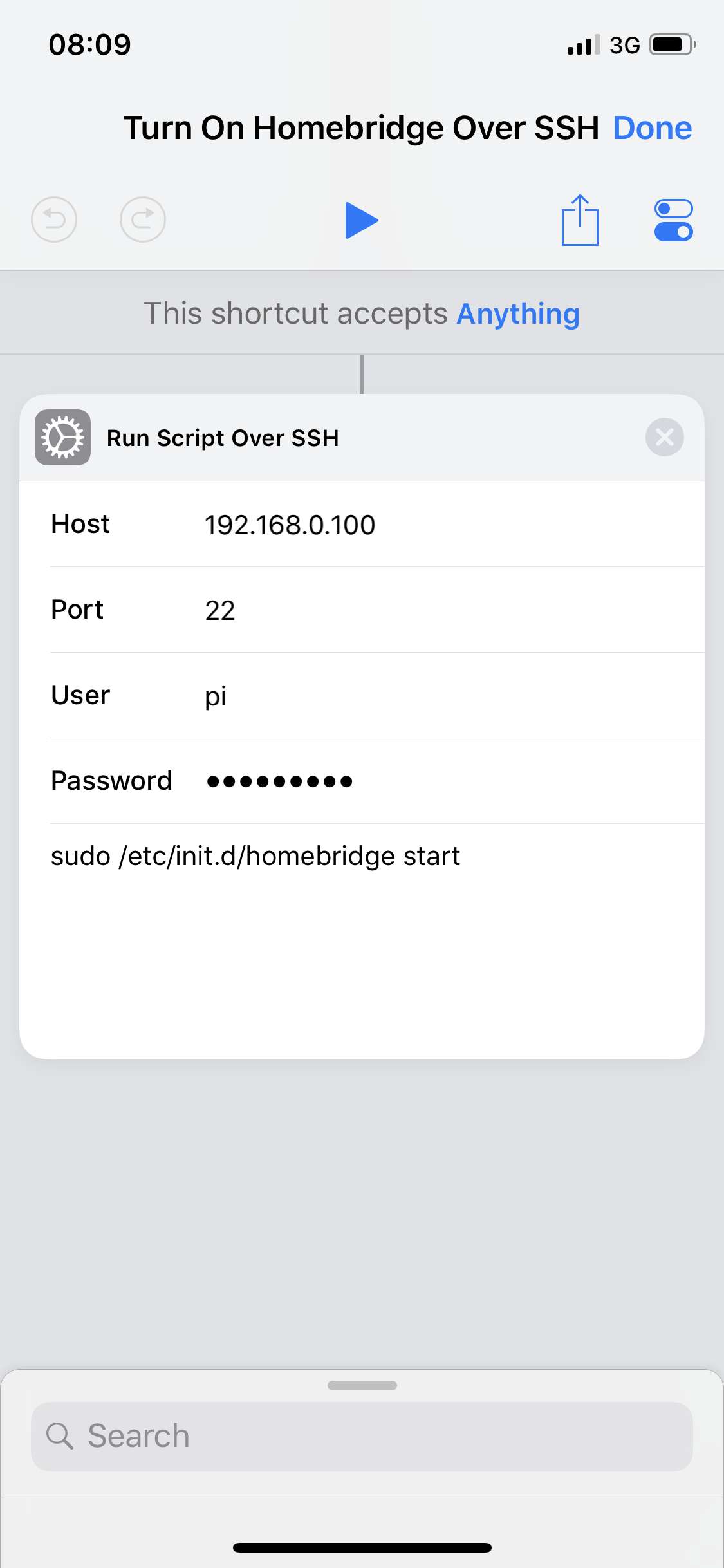Edit the User field pi

216,696
